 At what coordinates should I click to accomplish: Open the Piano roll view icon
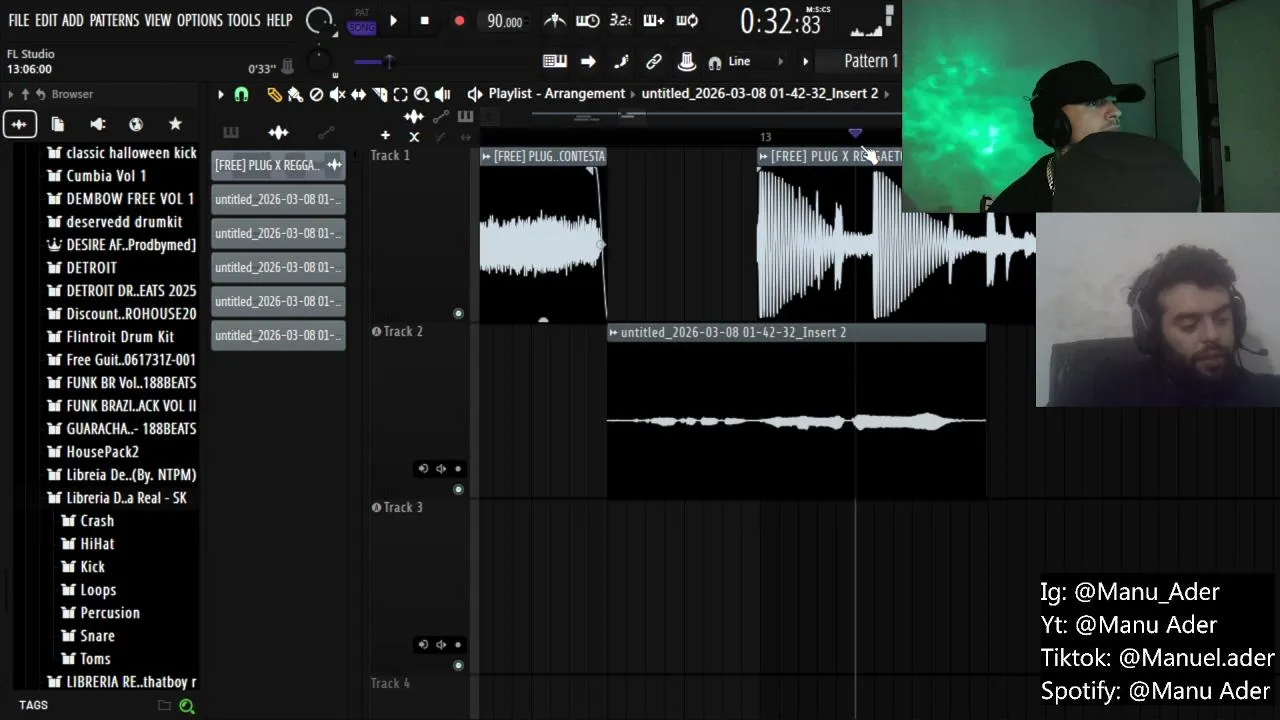(x=555, y=61)
